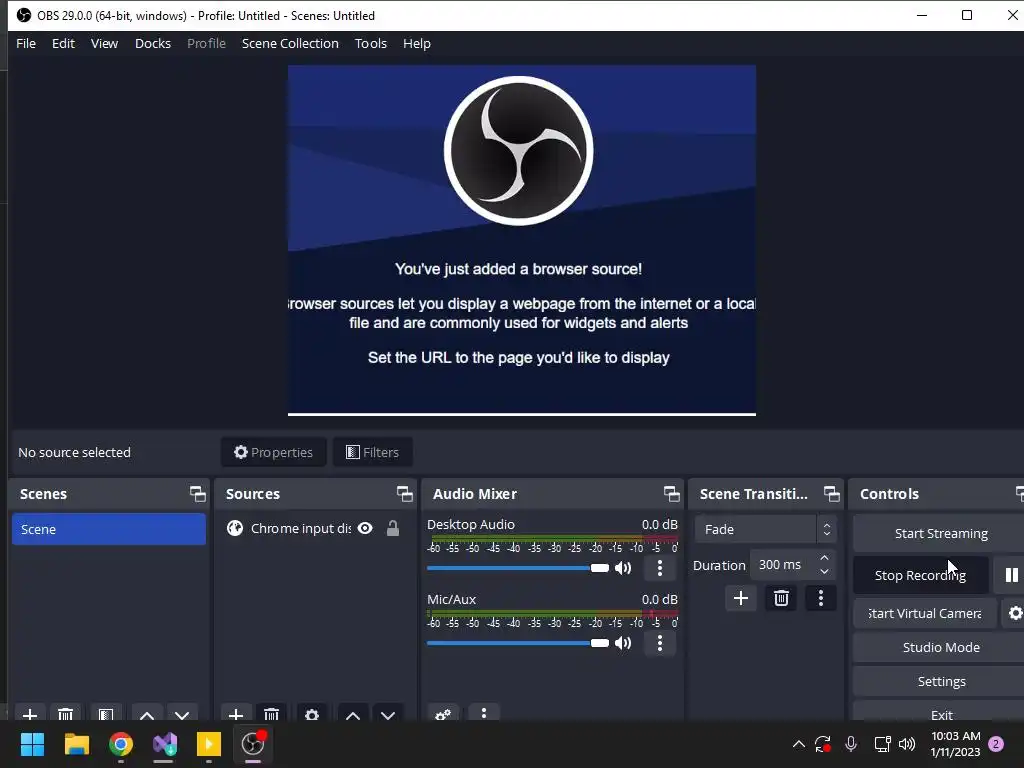The width and height of the screenshot is (1024, 768).
Task: Toggle visibility of Chrome input source
Action: (365, 528)
